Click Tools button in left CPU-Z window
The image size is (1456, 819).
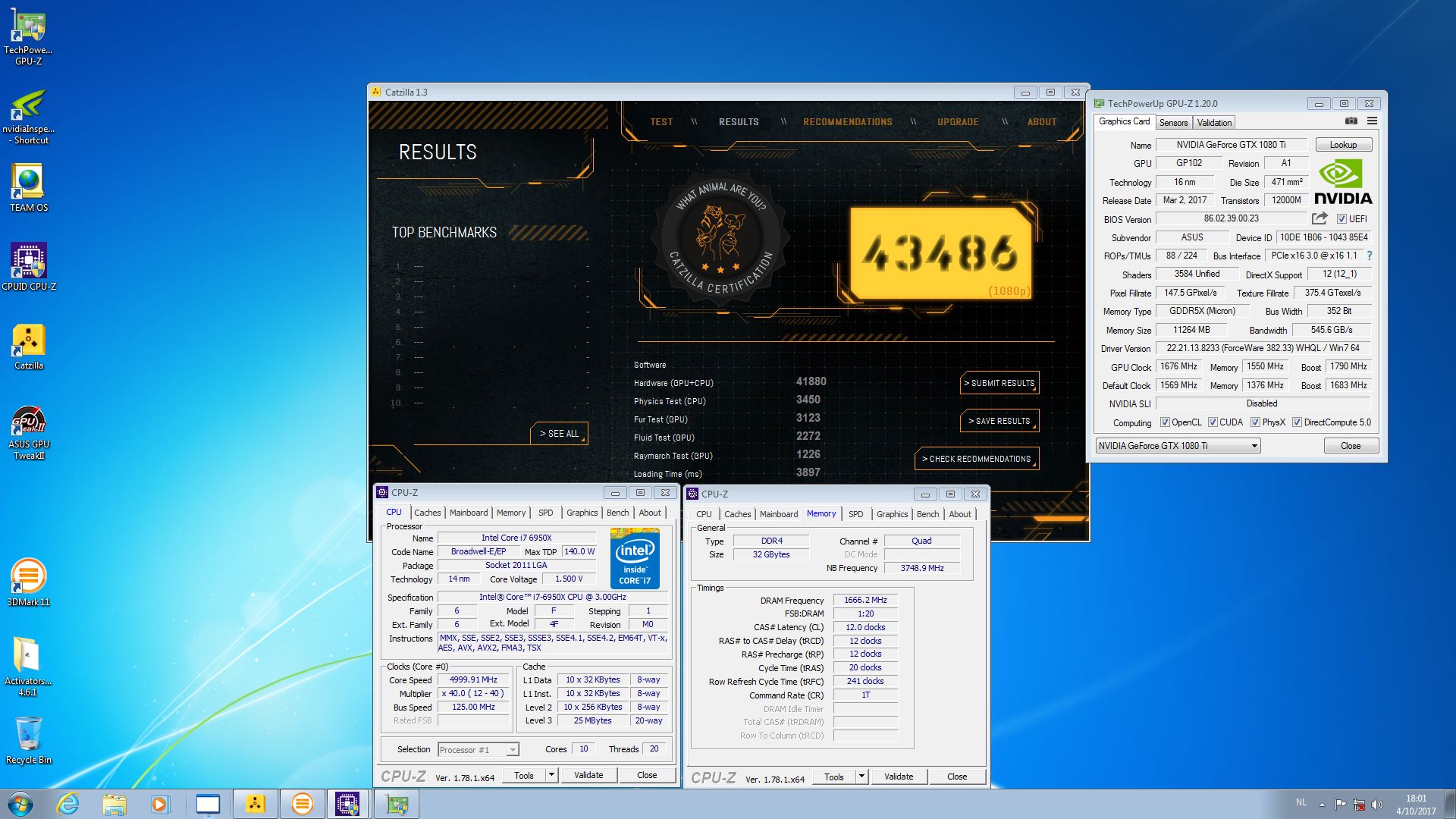tap(524, 775)
